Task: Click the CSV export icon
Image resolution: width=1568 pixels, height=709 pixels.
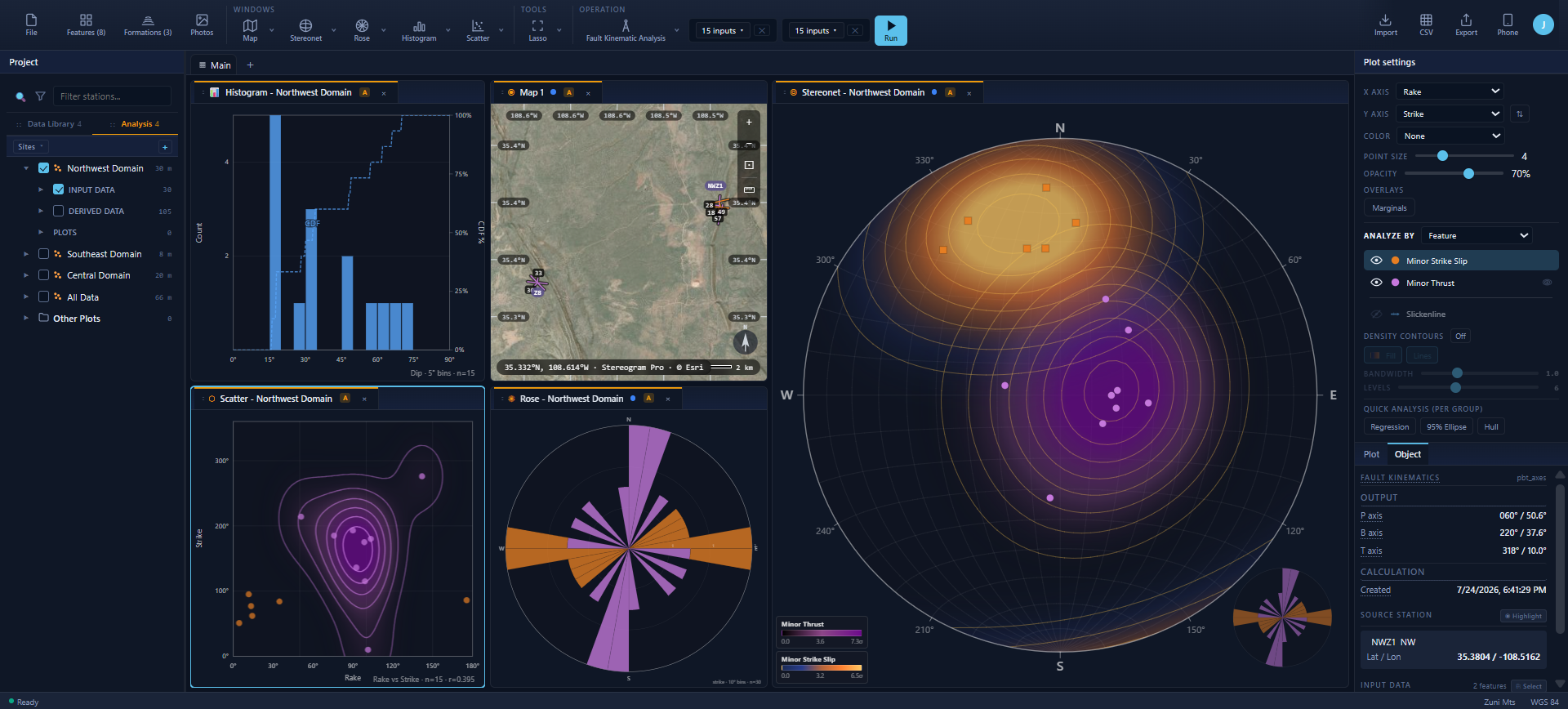Action: click(x=1426, y=25)
